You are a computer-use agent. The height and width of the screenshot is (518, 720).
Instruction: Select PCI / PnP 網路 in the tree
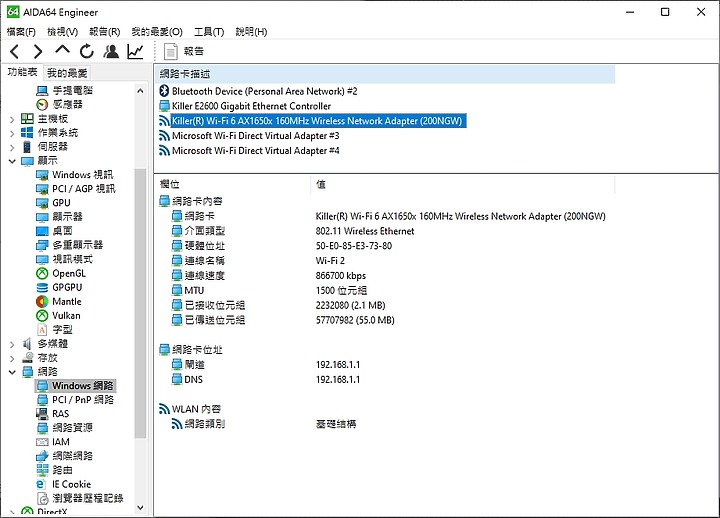click(83, 400)
